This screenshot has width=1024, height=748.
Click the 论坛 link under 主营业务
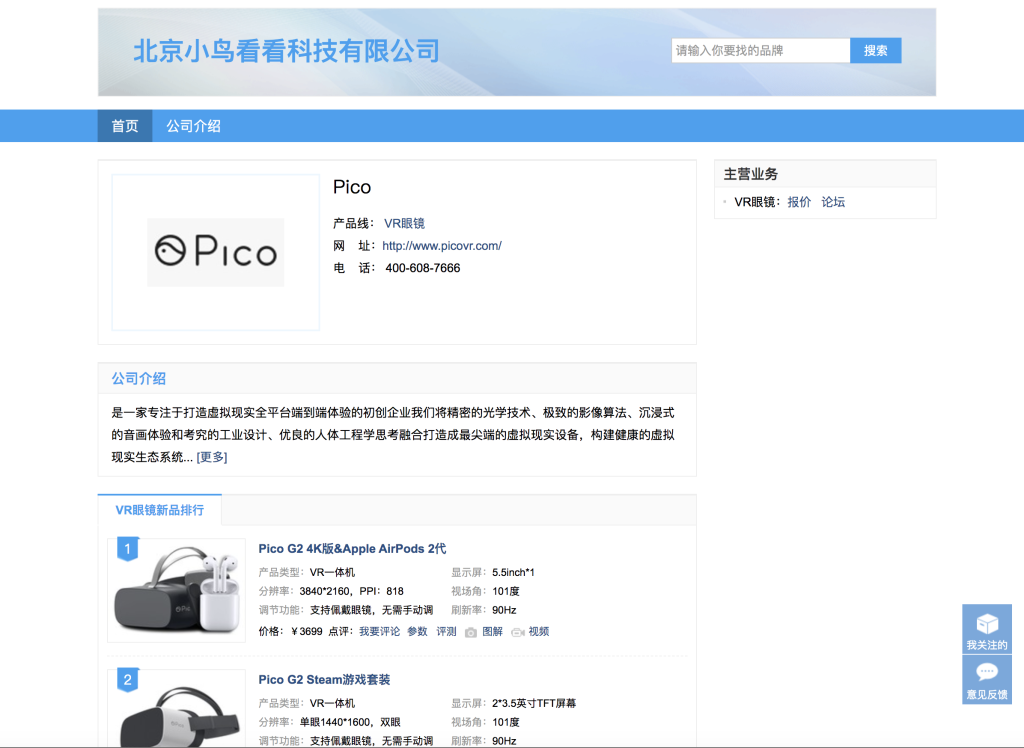(x=833, y=202)
